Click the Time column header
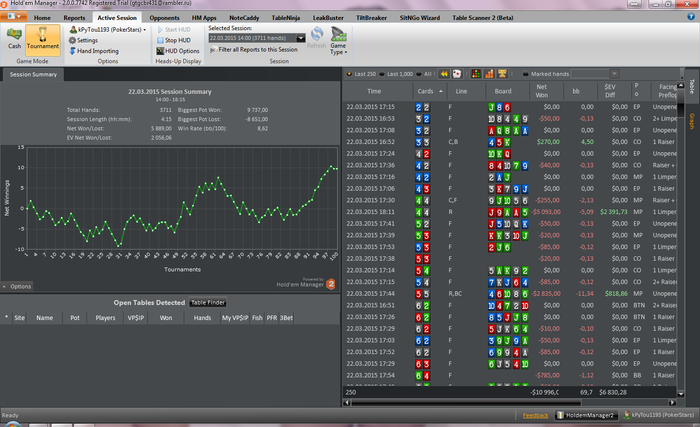This screenshot has width=700, height=427. (374, 91)
